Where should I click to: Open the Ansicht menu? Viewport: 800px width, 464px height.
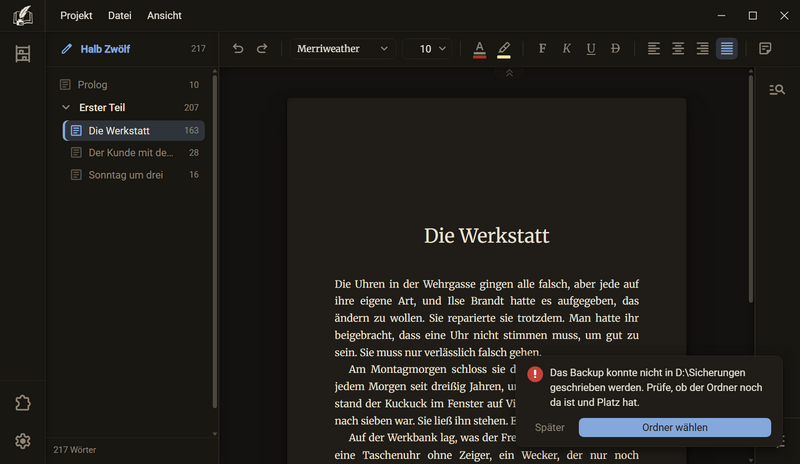coord(164,16)
